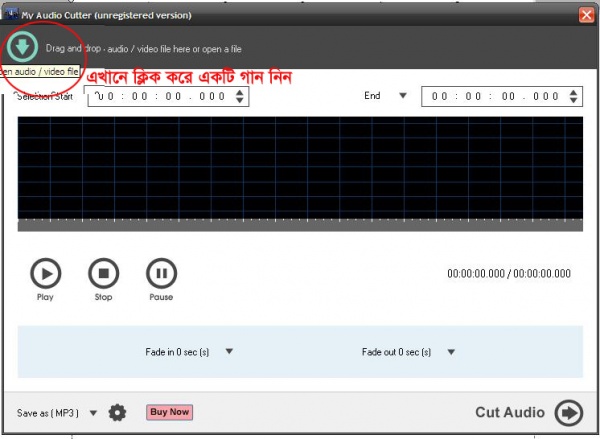Click inside the black waveform display area

click(300, 168)
